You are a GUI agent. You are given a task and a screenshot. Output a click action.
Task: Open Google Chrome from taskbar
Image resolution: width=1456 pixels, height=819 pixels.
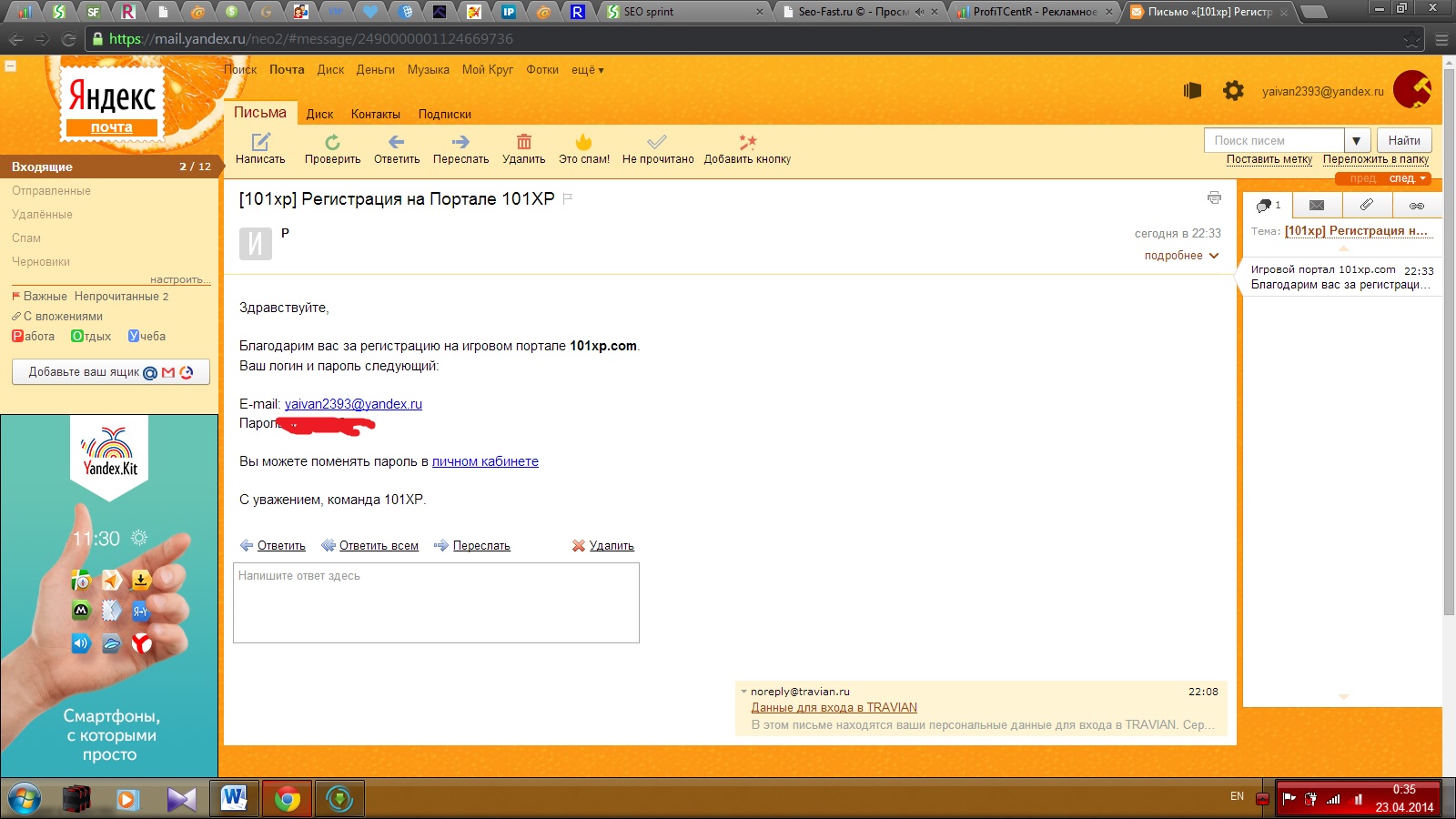coord(288,799)
